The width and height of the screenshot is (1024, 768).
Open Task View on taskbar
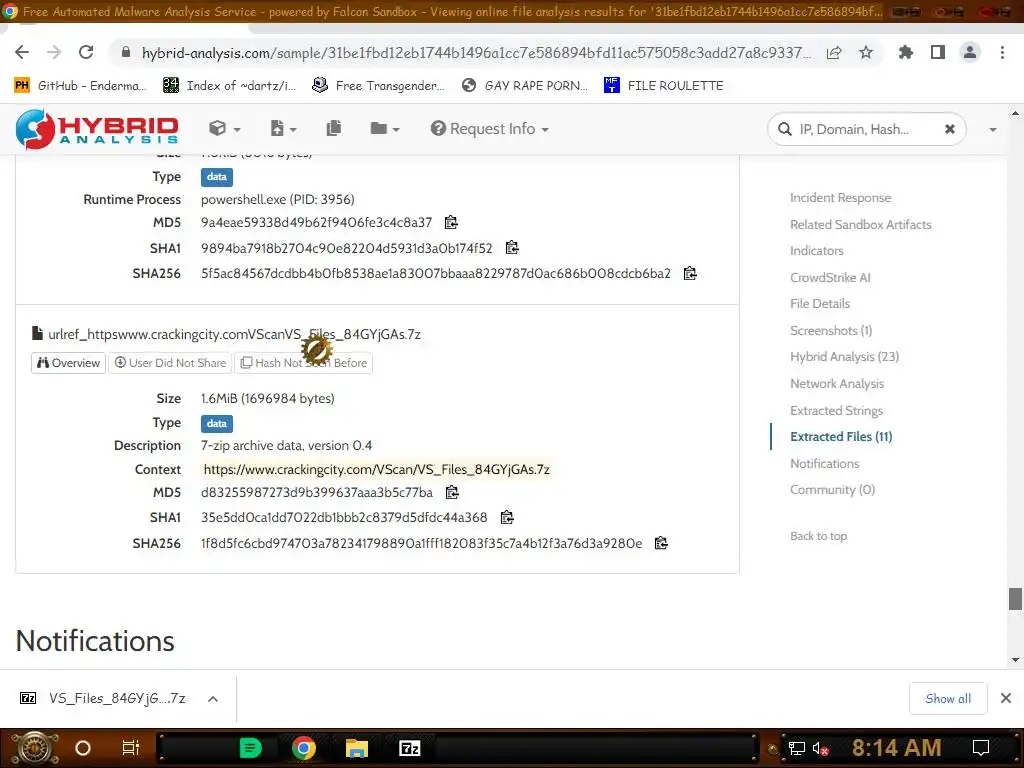[x=131, y=748]
